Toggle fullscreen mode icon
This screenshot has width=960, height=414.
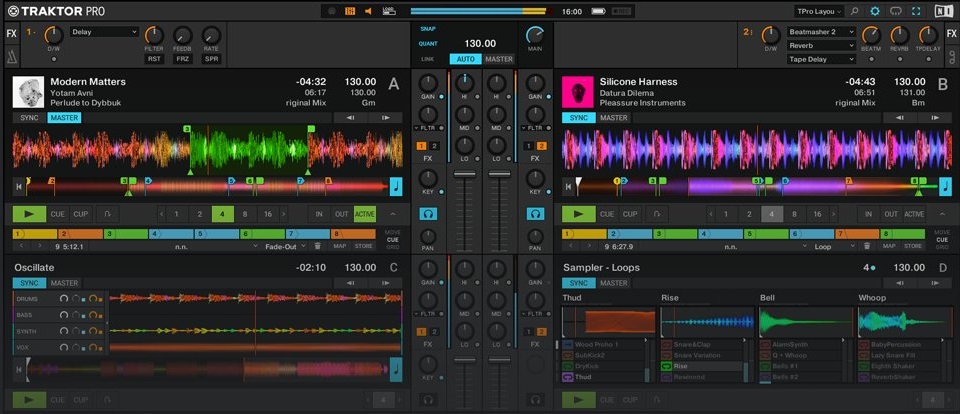click(916, 11)
